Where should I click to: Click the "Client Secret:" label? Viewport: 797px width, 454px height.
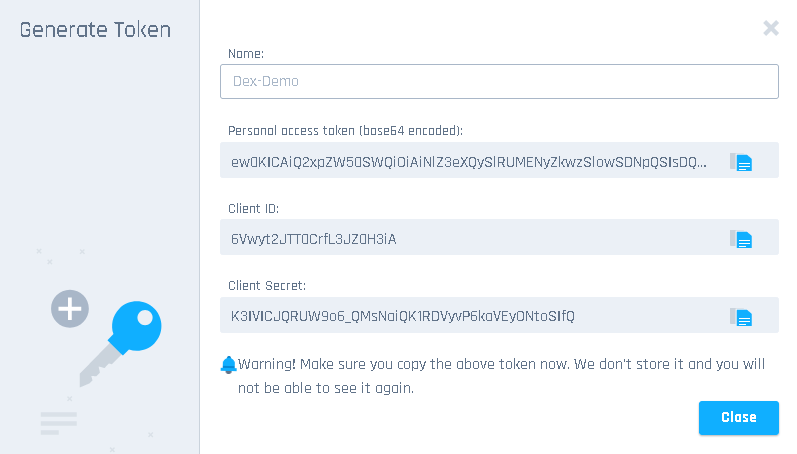pos(267,285)
